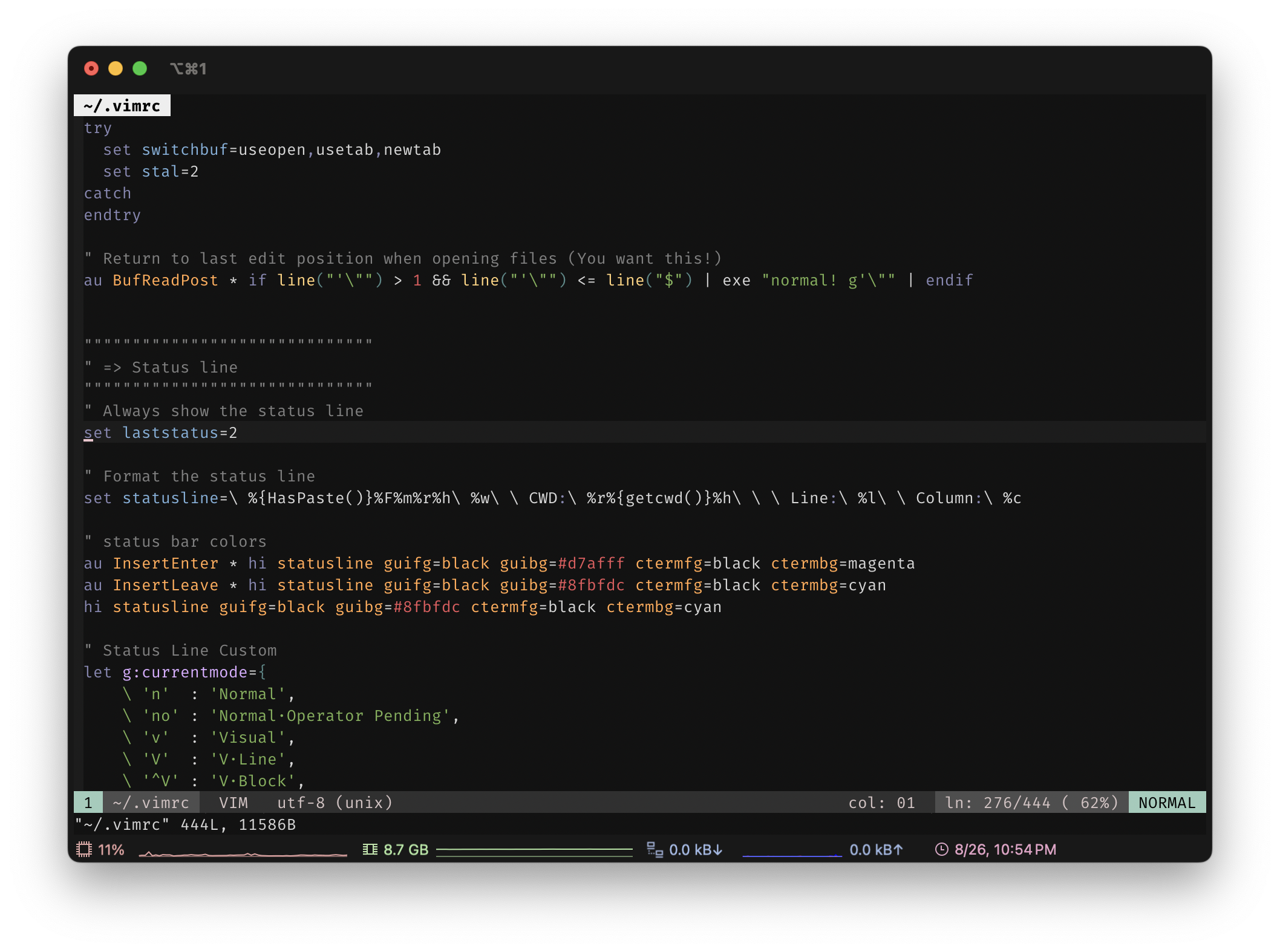Click the #d7afff color value
The image size is (1280, 952).
tap(592, 563)
